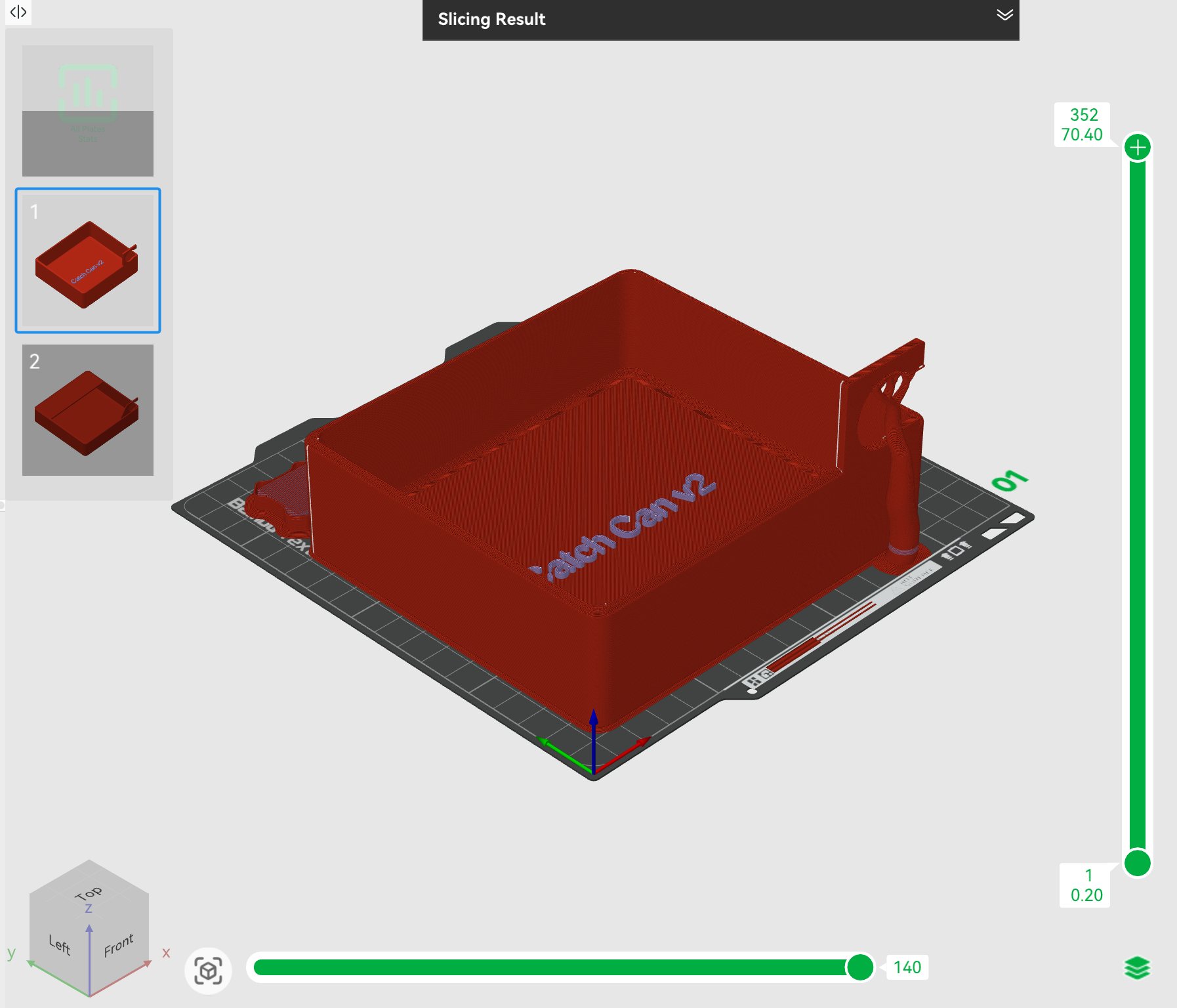The height and width of the screenshot is (1008, 1177).
Task: Open the All Plates Stats thumbnail
Action: (88, 110)
